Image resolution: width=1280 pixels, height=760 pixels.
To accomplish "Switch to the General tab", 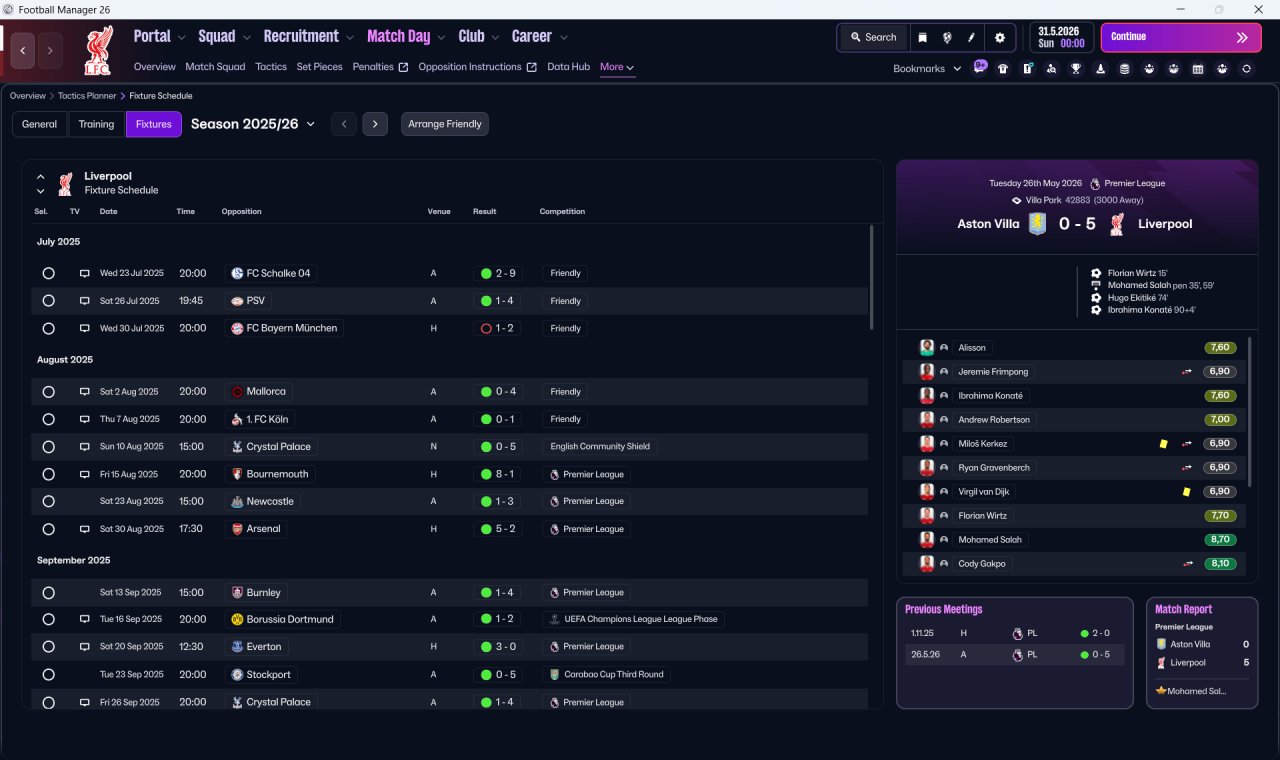I will tap(39, 124).
